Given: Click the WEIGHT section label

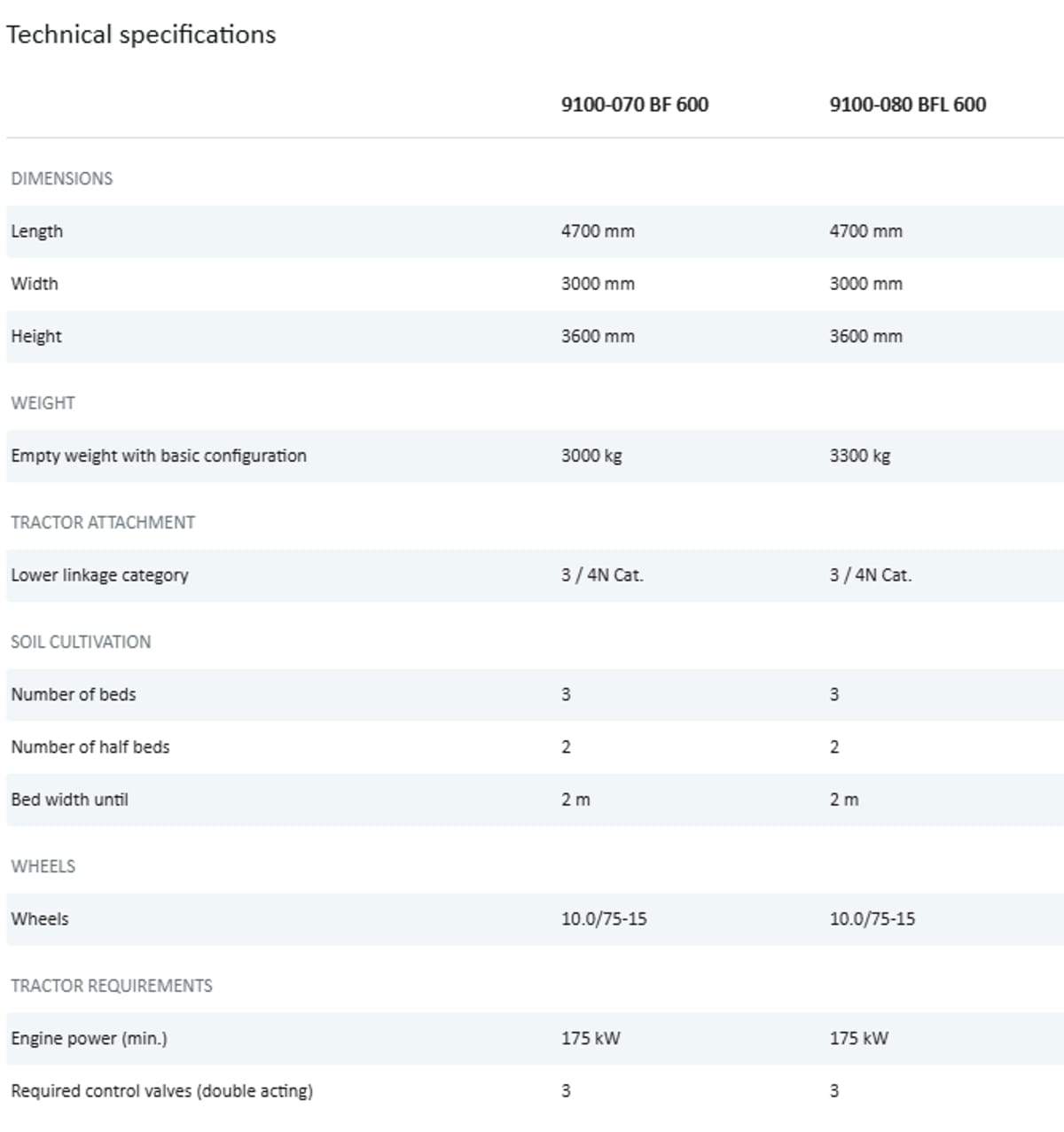Looking at the screenshot, I should [x=43, y=402].
